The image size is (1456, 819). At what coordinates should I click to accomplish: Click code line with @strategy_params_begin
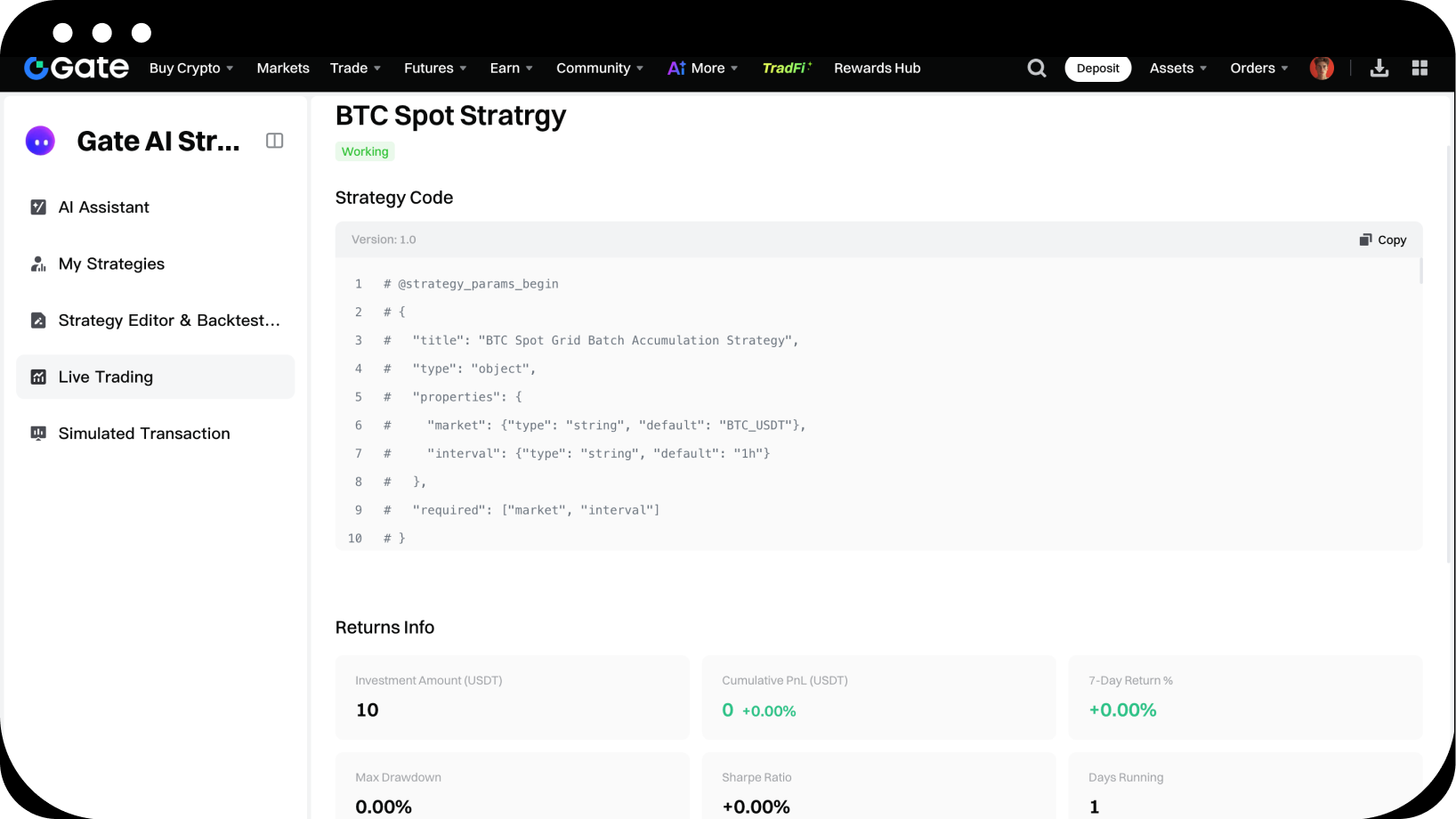pyautogui.click(x=471, y=284)
